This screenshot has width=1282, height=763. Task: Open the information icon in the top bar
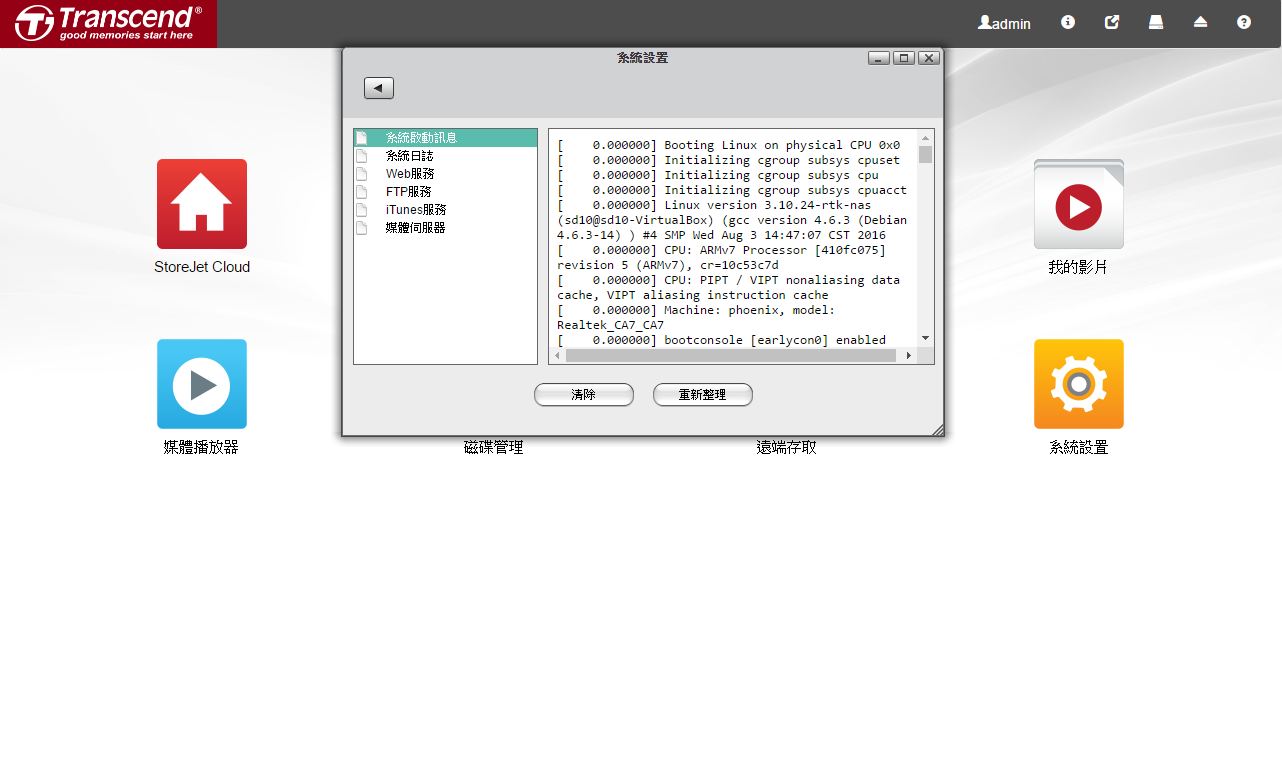click(x=1068, y=22)
